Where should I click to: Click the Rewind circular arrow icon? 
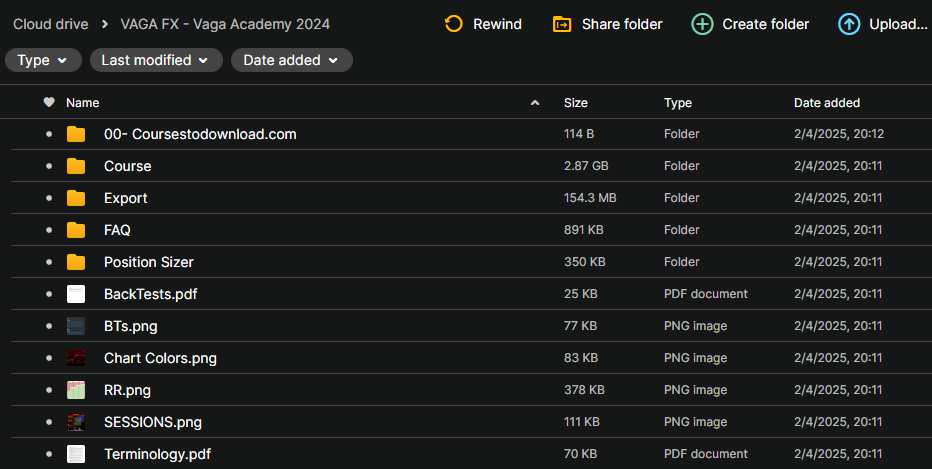454,24
